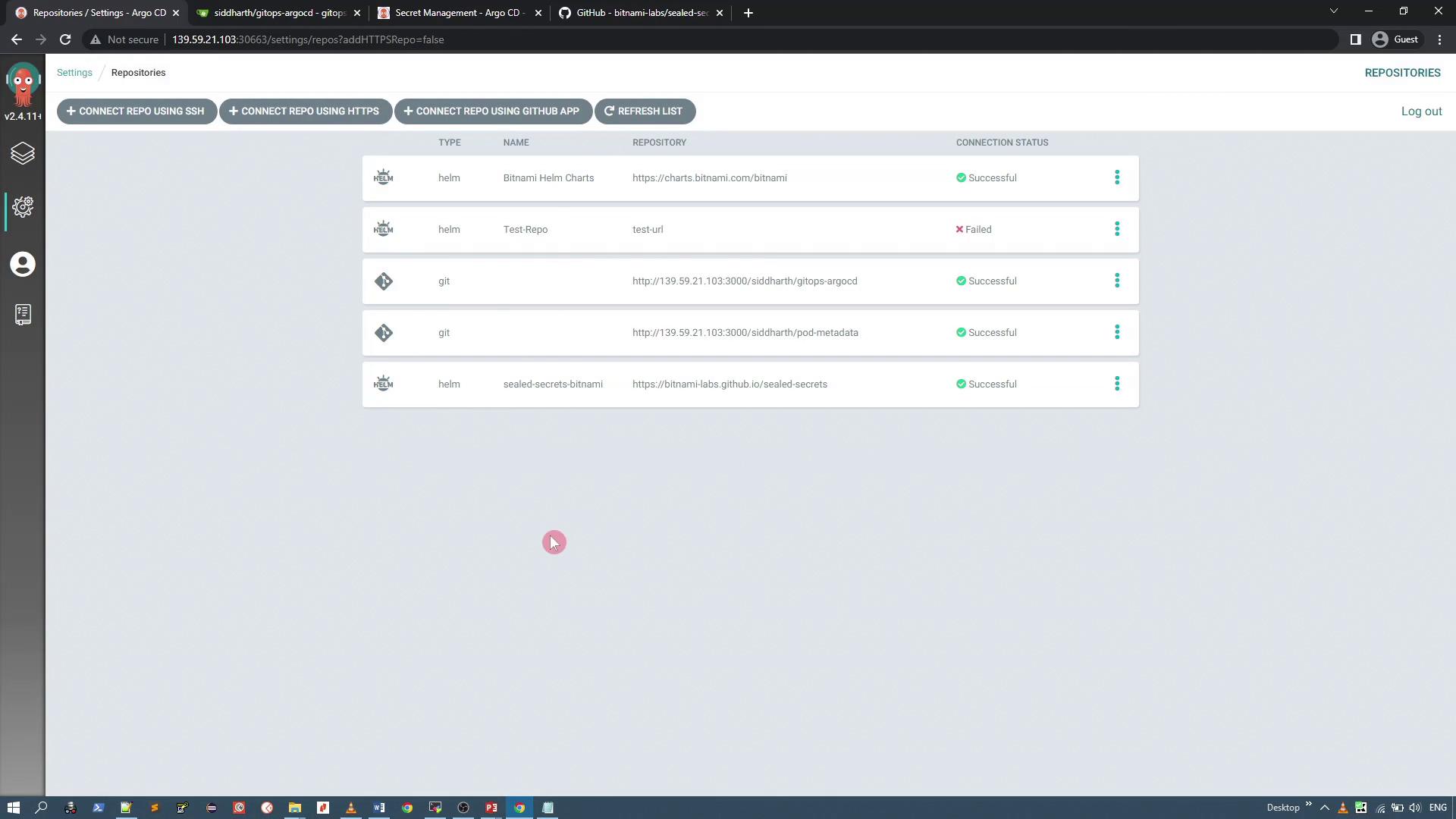The image size is (1456, 819).
Task: Open the three-dot menu for Test-Repo
Action: point(1117,229)
